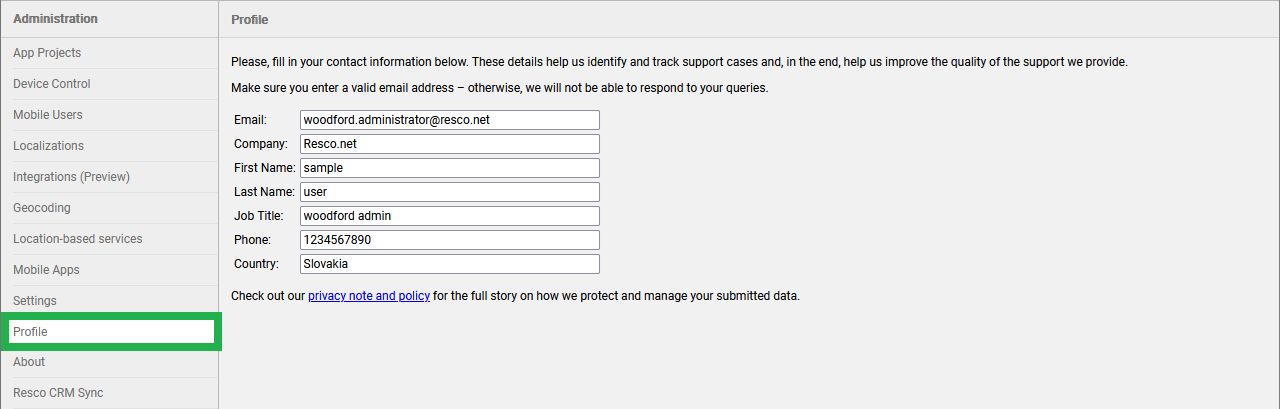Click the First Name field
Image resolution: width=1280 pixels, height=409 pixels.
tap(449, 168)
